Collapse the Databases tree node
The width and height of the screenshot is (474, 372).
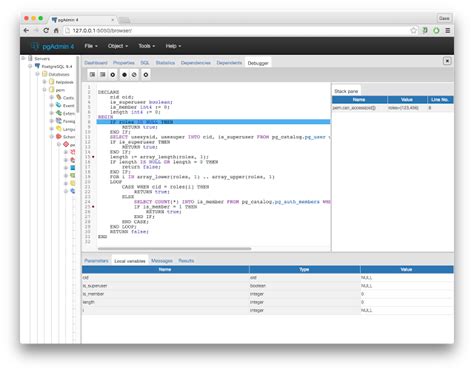(x=37, y=74)
